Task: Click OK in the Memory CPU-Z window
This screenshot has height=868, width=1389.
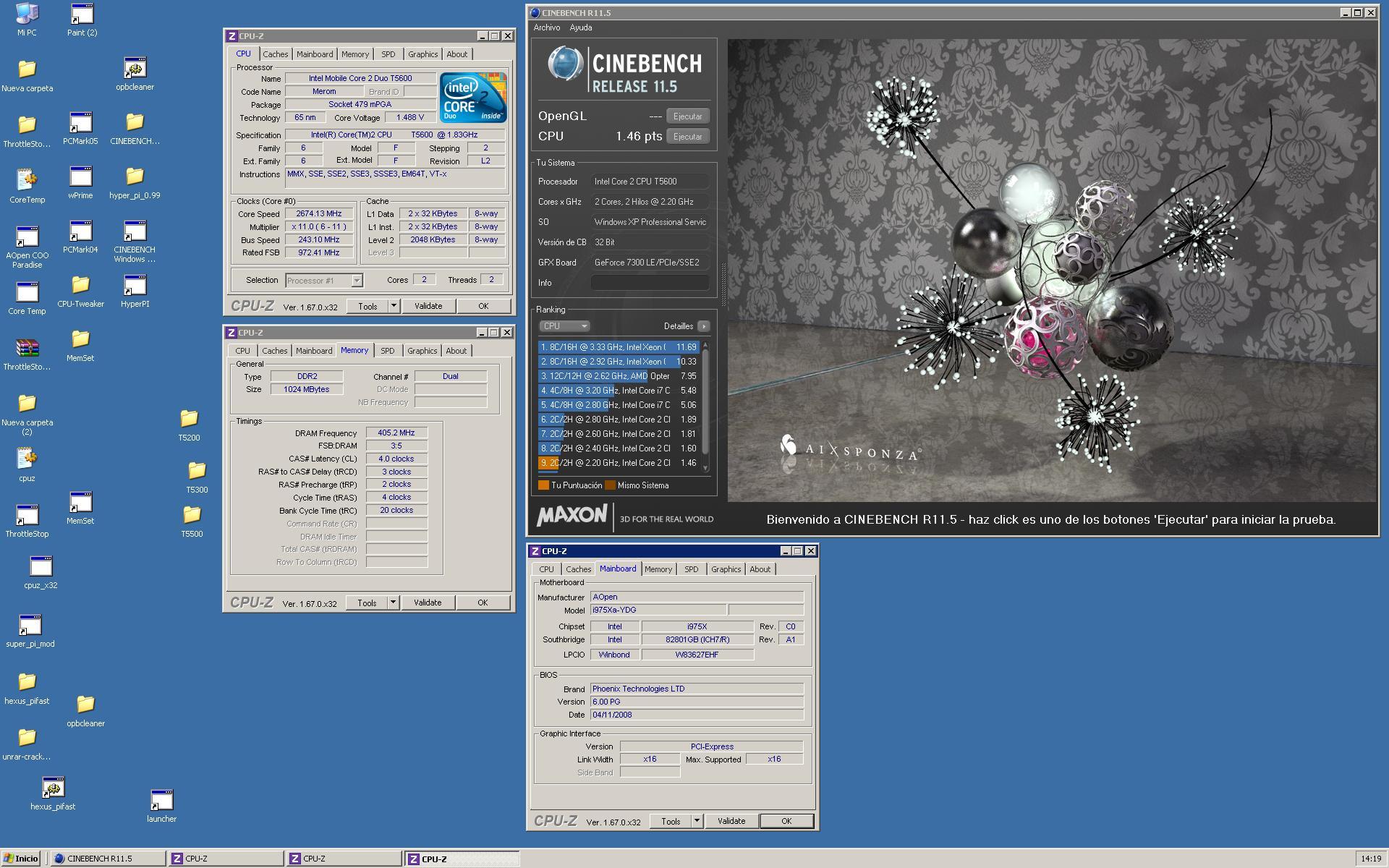Action: click(x=483, y=603)
